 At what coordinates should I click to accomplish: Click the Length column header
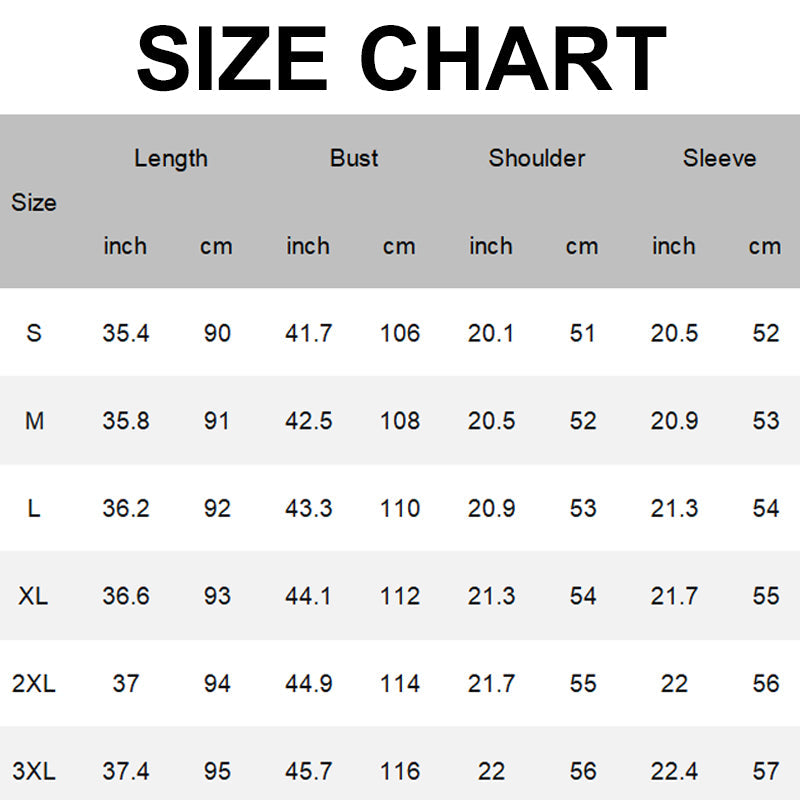point(171,158)
